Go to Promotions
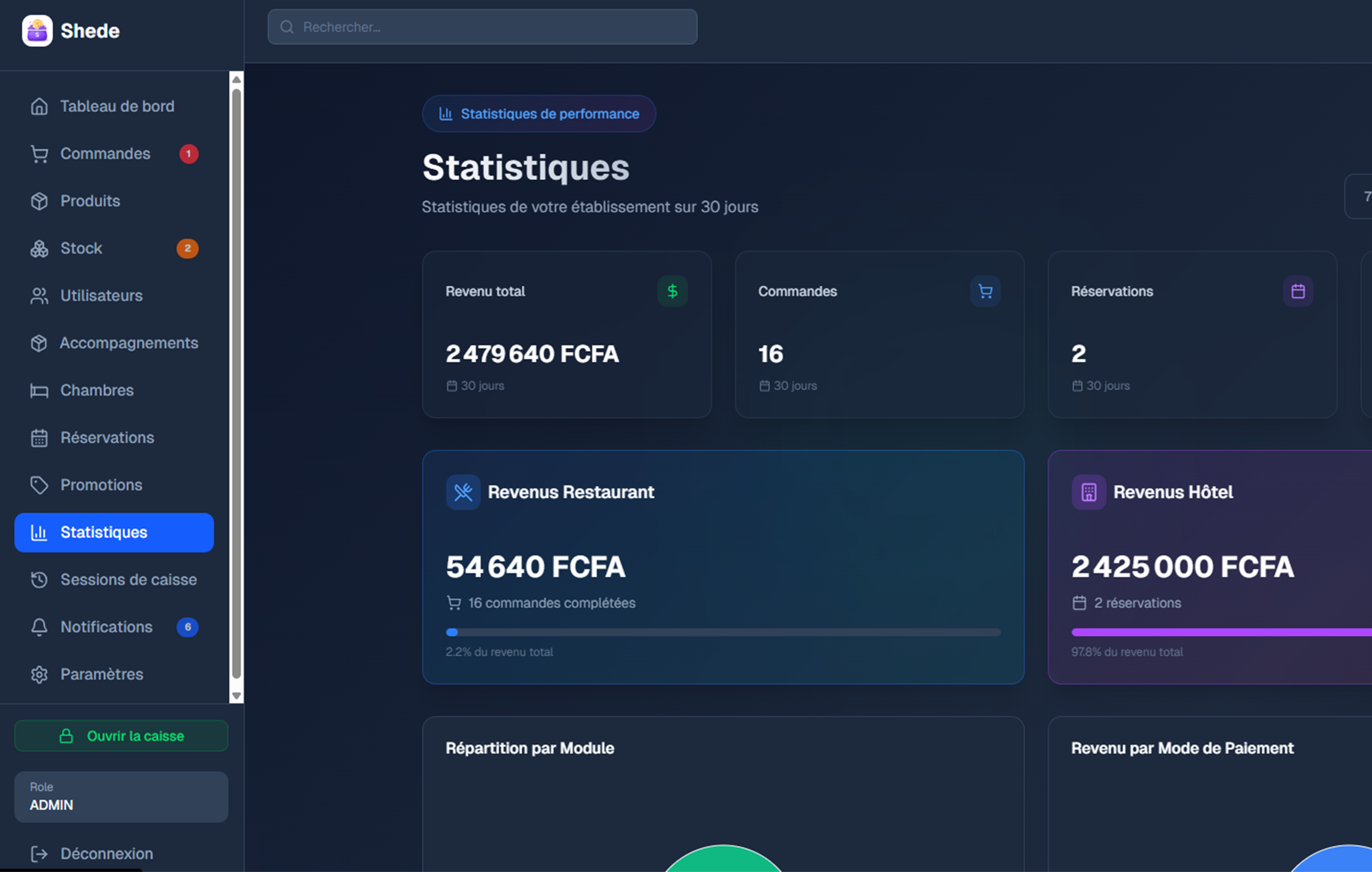Image resolution: width=1372 pixels, height=872 pixels. coord(114,485)
